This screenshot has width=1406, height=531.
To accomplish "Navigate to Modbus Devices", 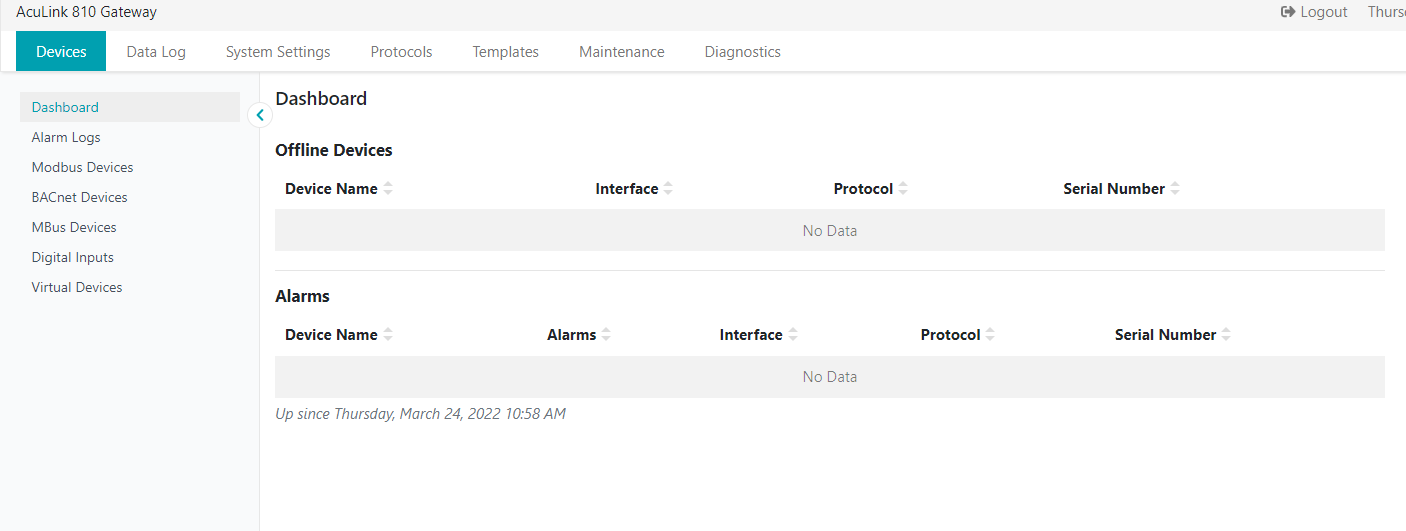I will tap(82, 167).
